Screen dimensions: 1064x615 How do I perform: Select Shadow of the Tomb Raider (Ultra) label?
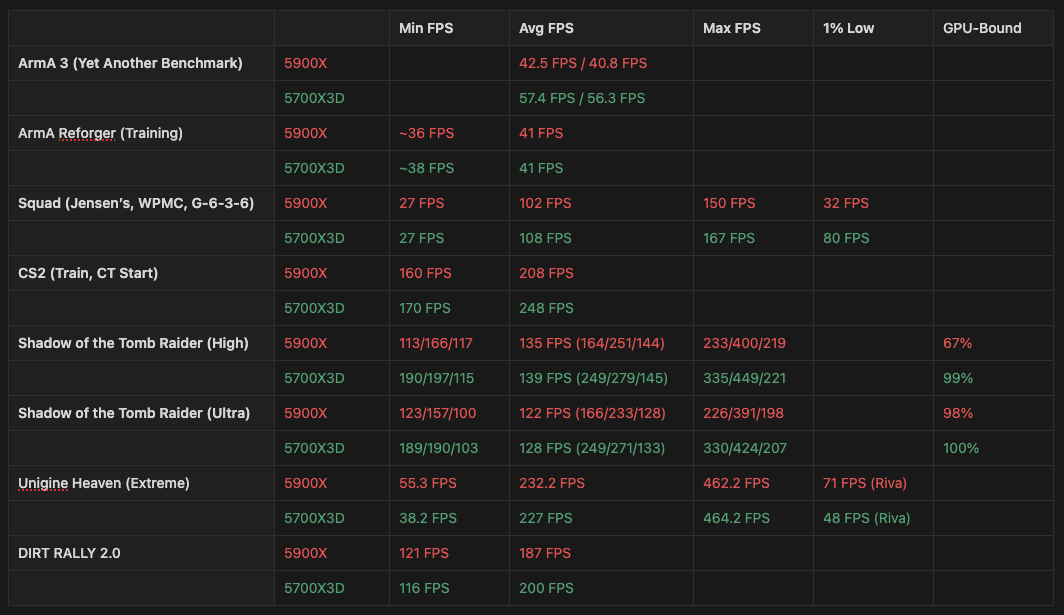(134, 413)
